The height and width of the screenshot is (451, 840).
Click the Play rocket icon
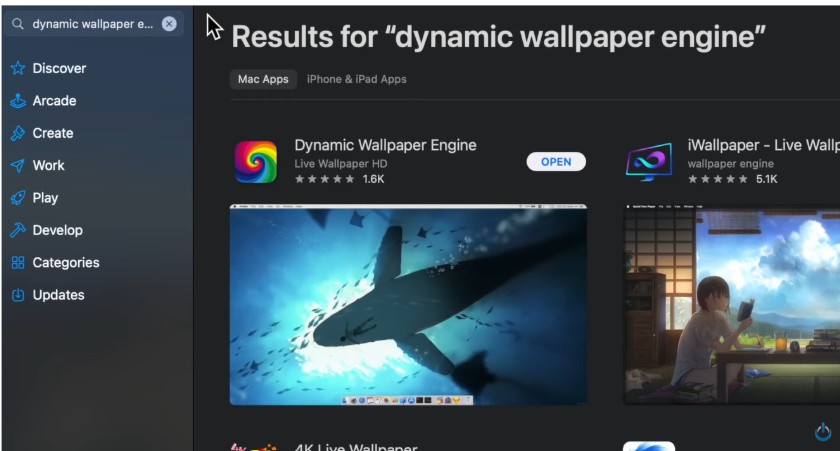tap(18, 198)
